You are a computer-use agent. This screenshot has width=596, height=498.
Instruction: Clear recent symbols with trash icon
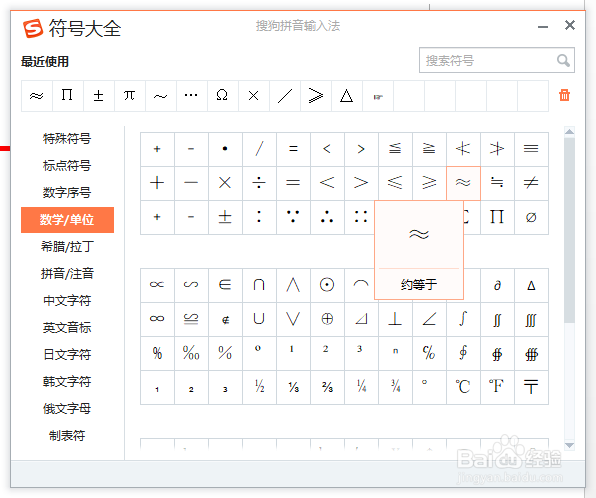(564, 95)
